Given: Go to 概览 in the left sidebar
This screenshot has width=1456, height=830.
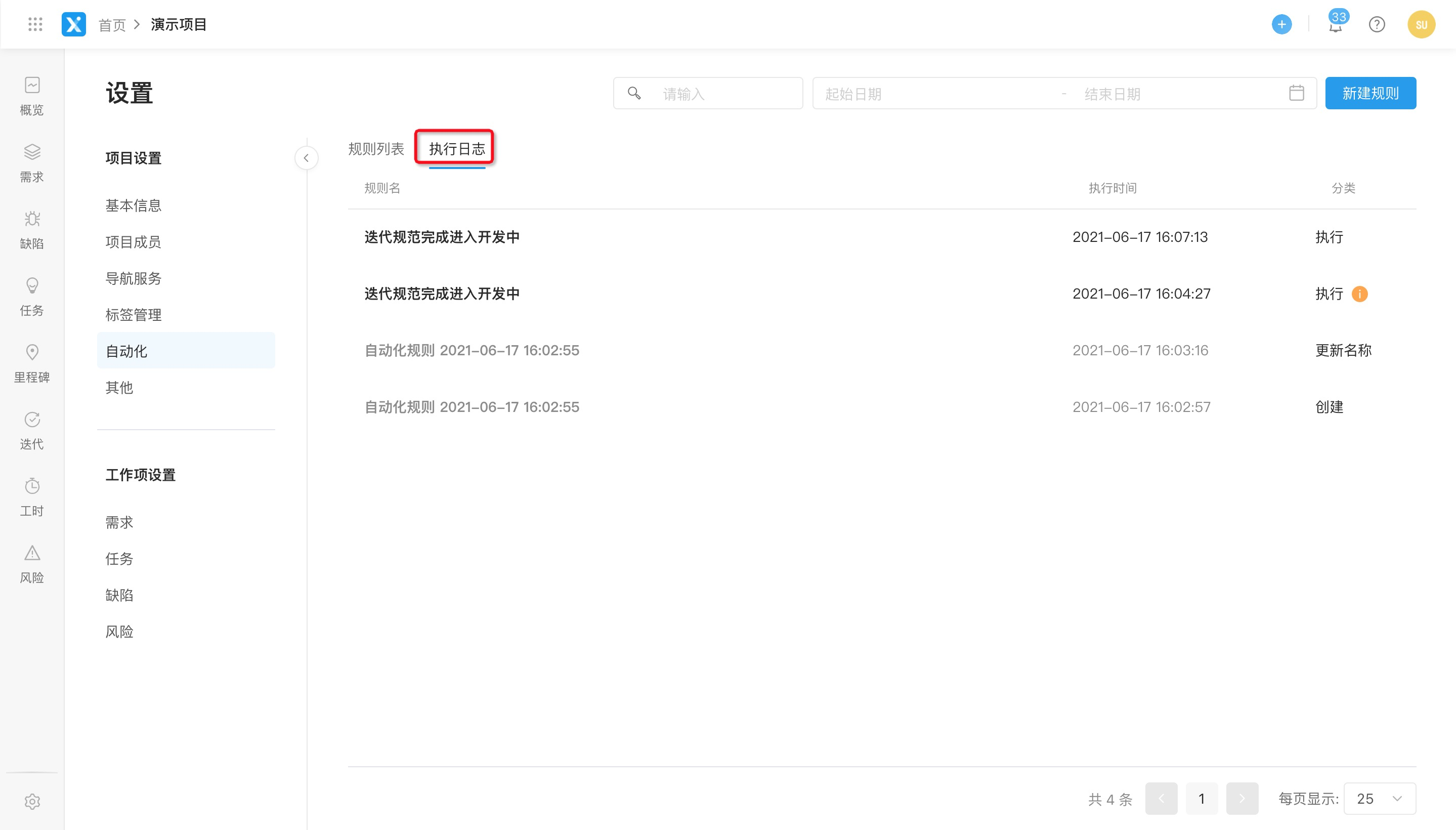Looking at the screenshot, I should (x=32, y=96).
